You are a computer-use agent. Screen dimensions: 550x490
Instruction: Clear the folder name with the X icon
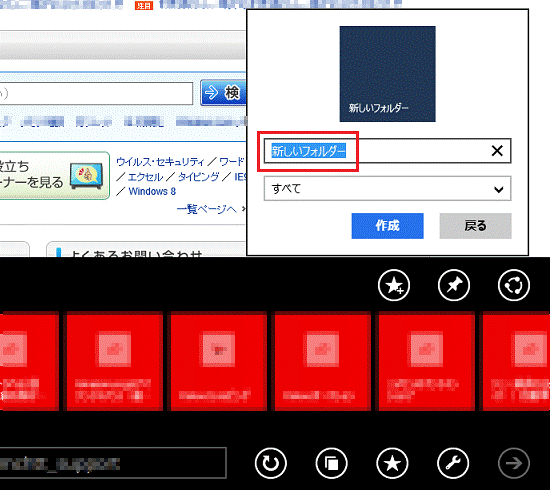497,151
